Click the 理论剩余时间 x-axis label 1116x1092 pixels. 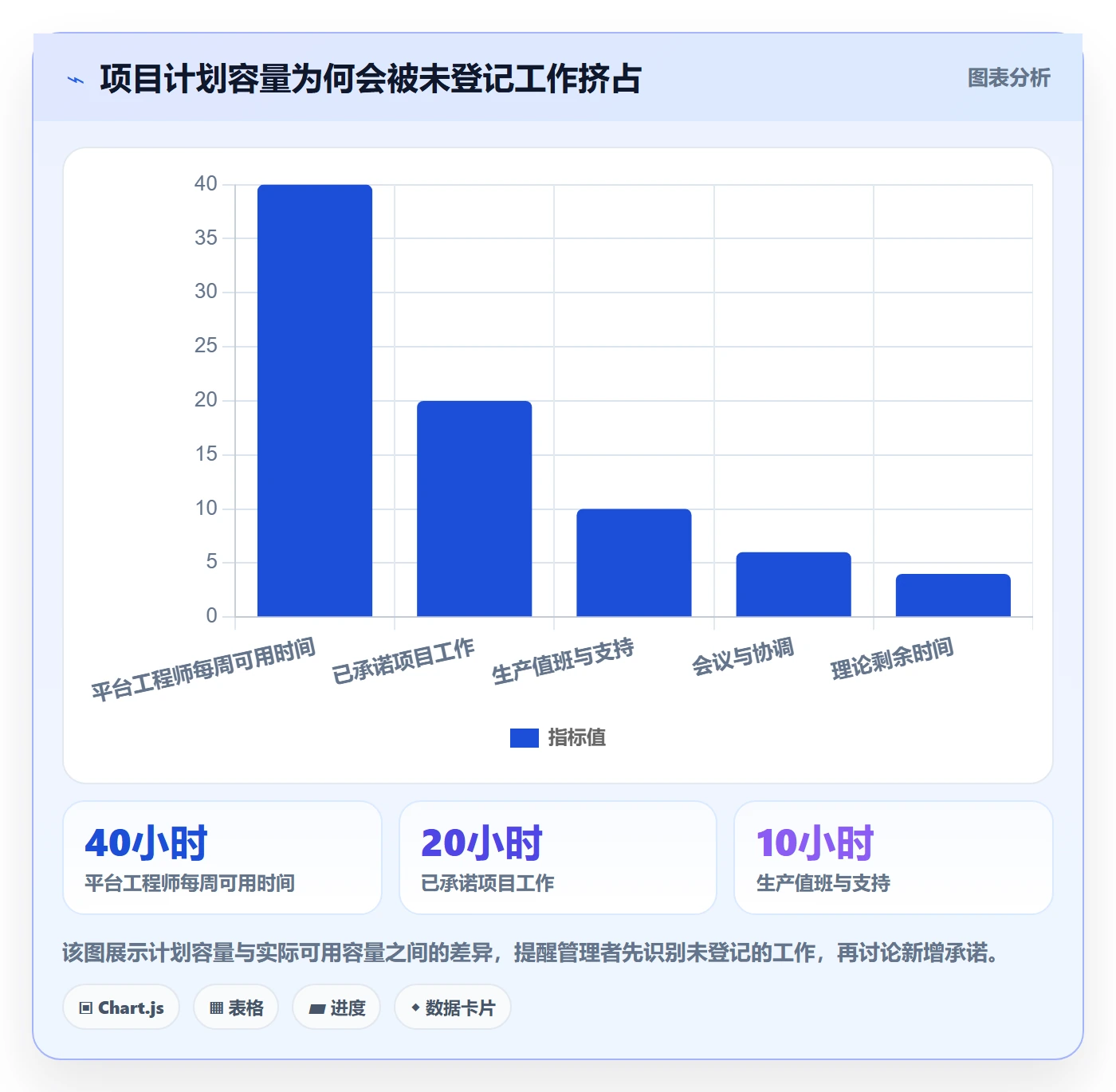coord(892,659)
